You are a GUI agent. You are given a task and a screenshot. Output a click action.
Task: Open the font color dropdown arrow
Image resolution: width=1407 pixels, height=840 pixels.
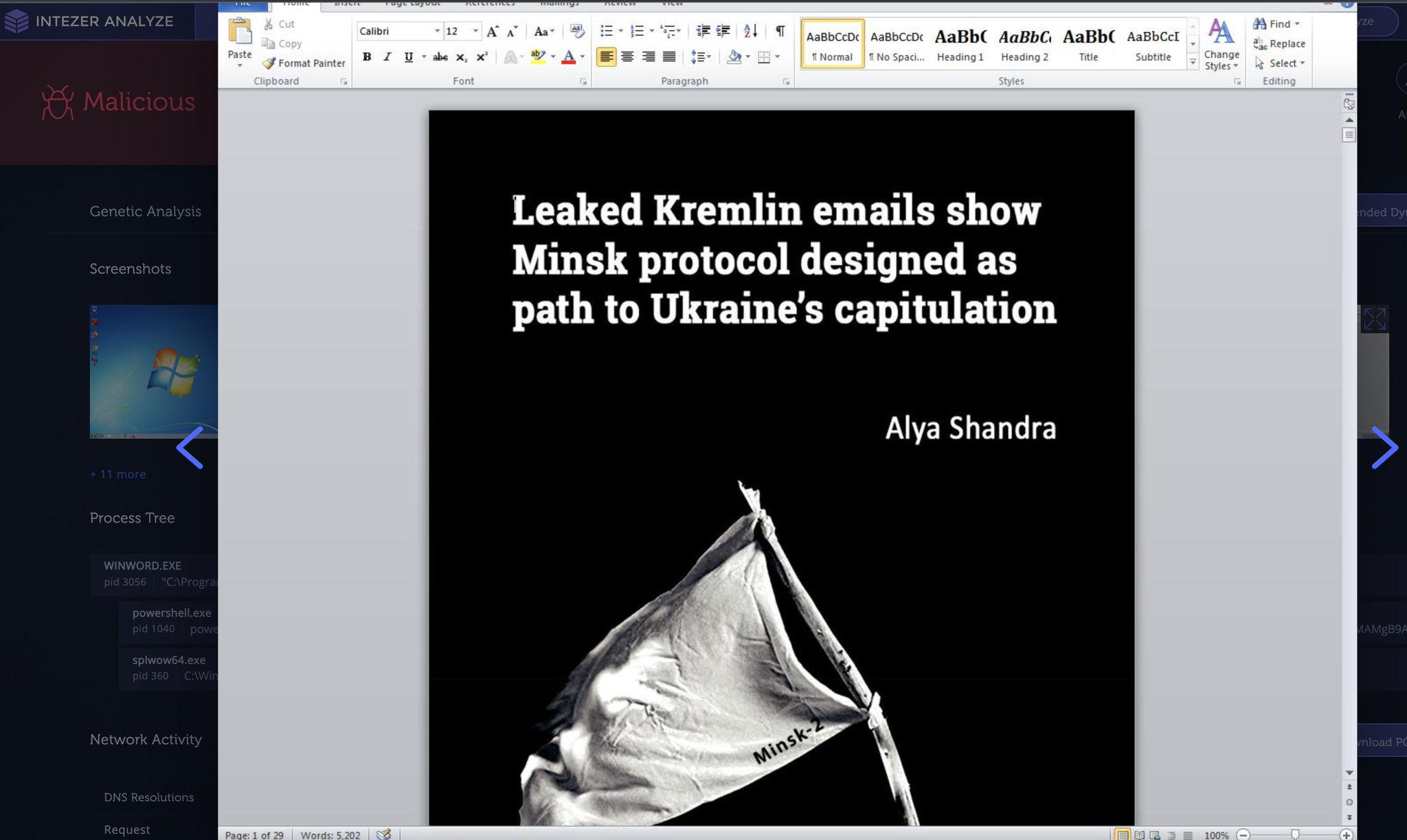[583, 57]
